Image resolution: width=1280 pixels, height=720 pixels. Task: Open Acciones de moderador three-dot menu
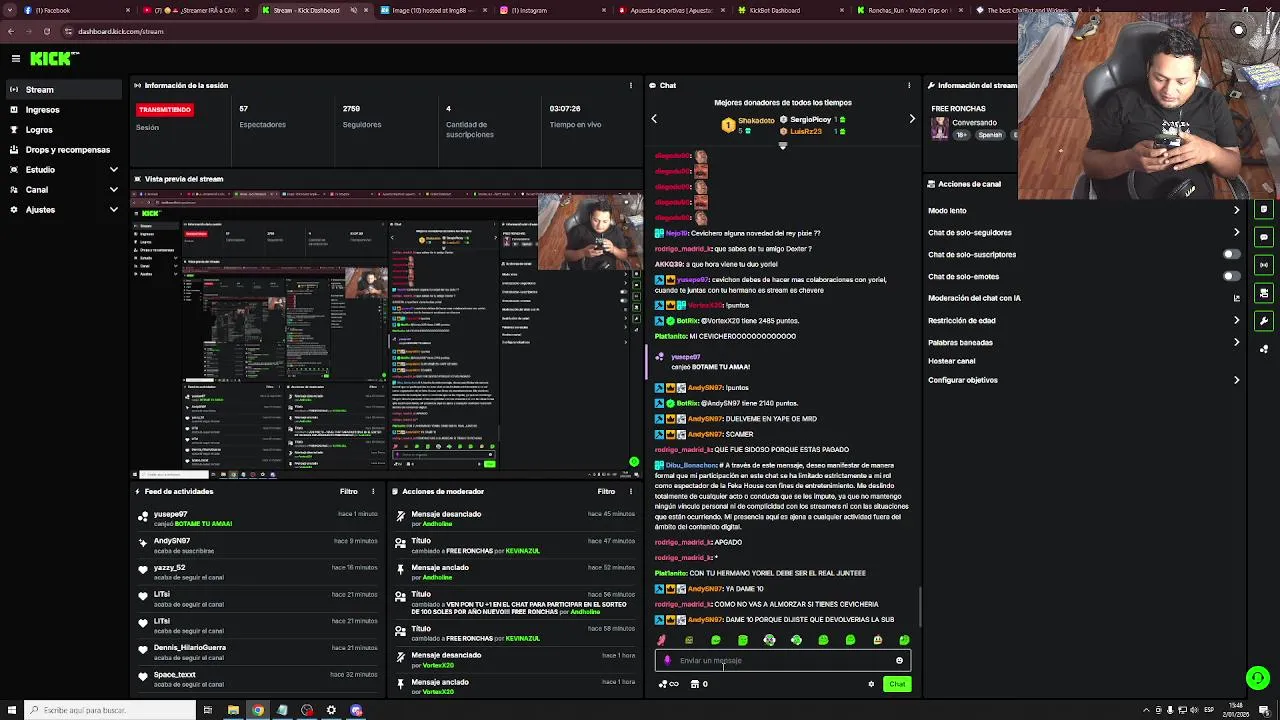point(630,492)
